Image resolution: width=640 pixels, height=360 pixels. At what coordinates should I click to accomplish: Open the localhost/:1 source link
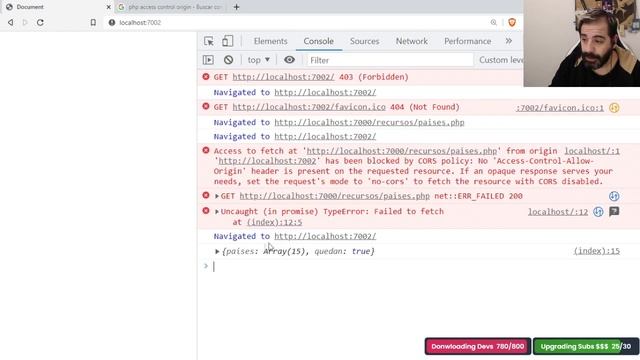coord(592,151)
